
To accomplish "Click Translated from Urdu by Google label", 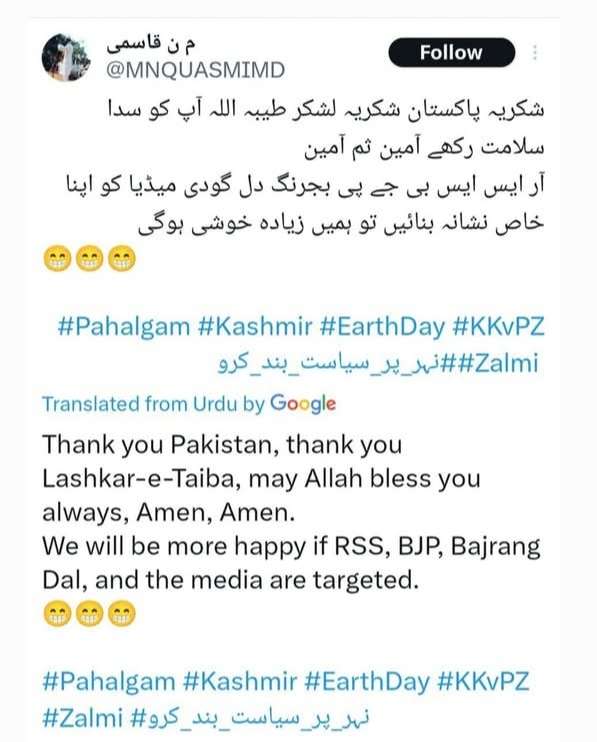I will (x=189, y=404).
